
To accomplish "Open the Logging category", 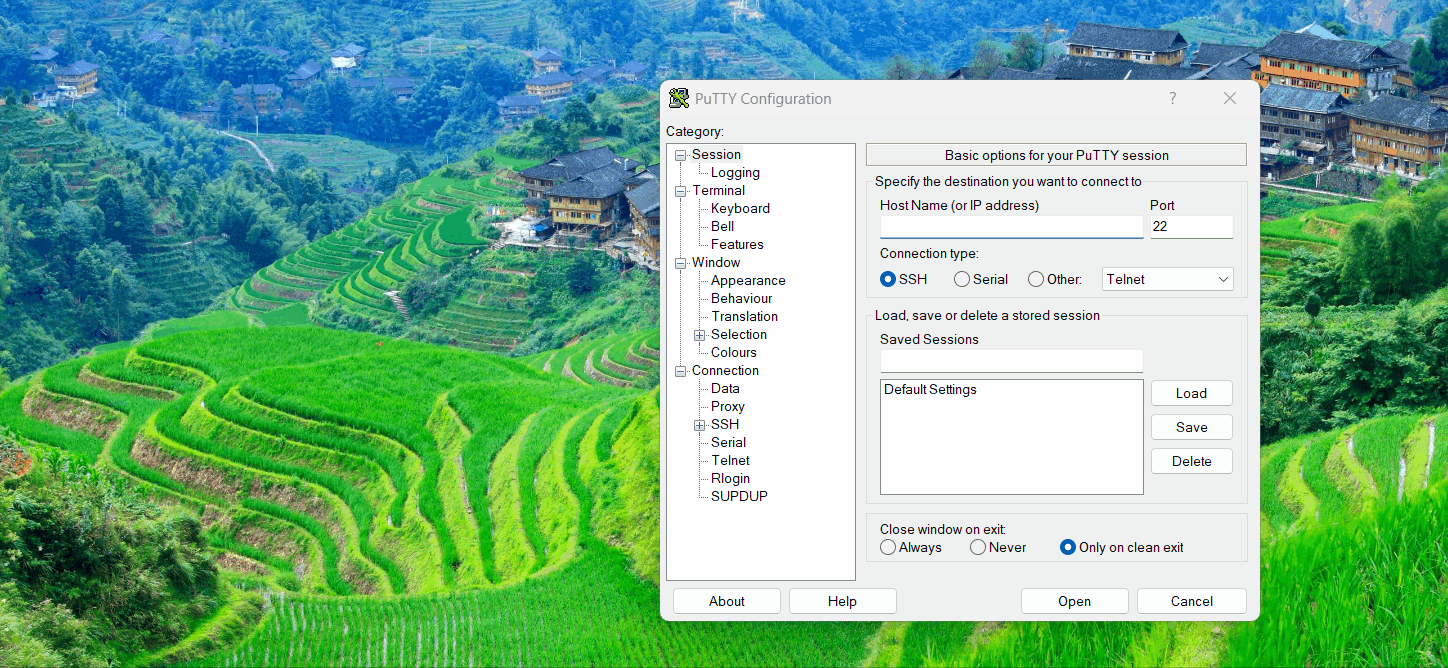I will pyautogui.click(x=735, y=173).
